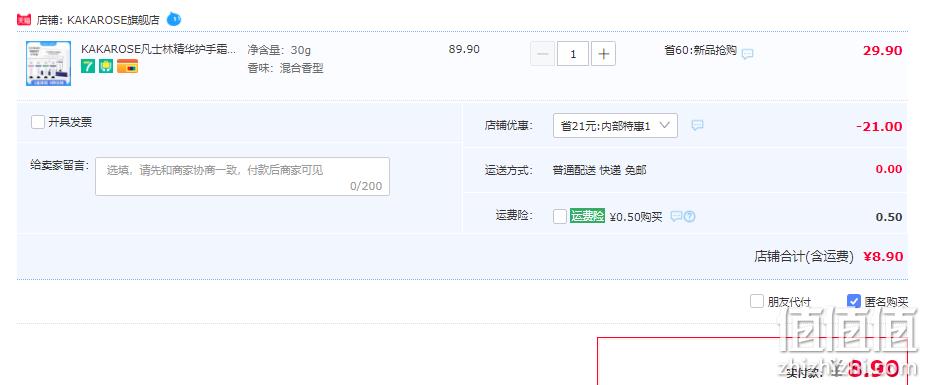Tick the 朋友代付 checkbox
This screenshot has width=927, height=385.
pos(757,301)
